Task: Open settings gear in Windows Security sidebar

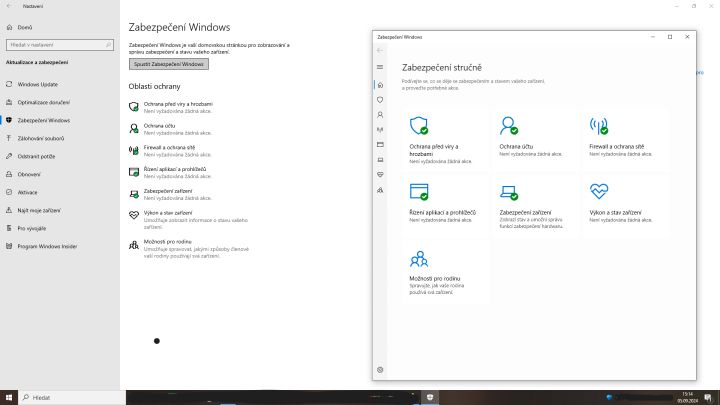Action: pos(380,370)
